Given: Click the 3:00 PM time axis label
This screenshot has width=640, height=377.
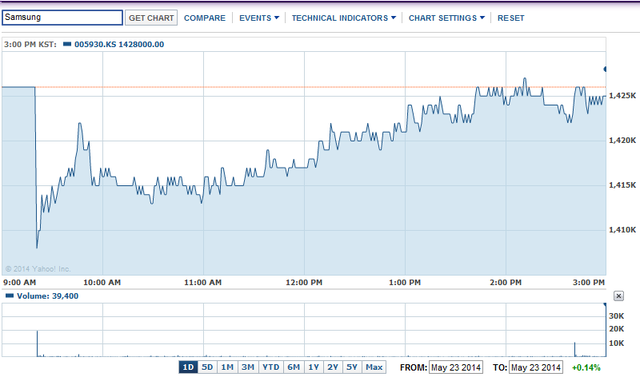Looking at the screenshot, I should [x=589, y=282].
